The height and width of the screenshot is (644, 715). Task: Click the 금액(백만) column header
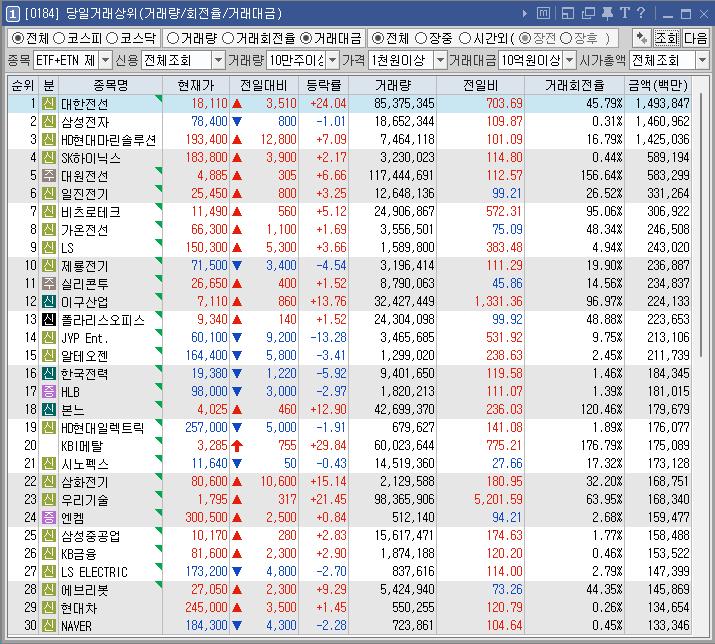tap(658, 85)
